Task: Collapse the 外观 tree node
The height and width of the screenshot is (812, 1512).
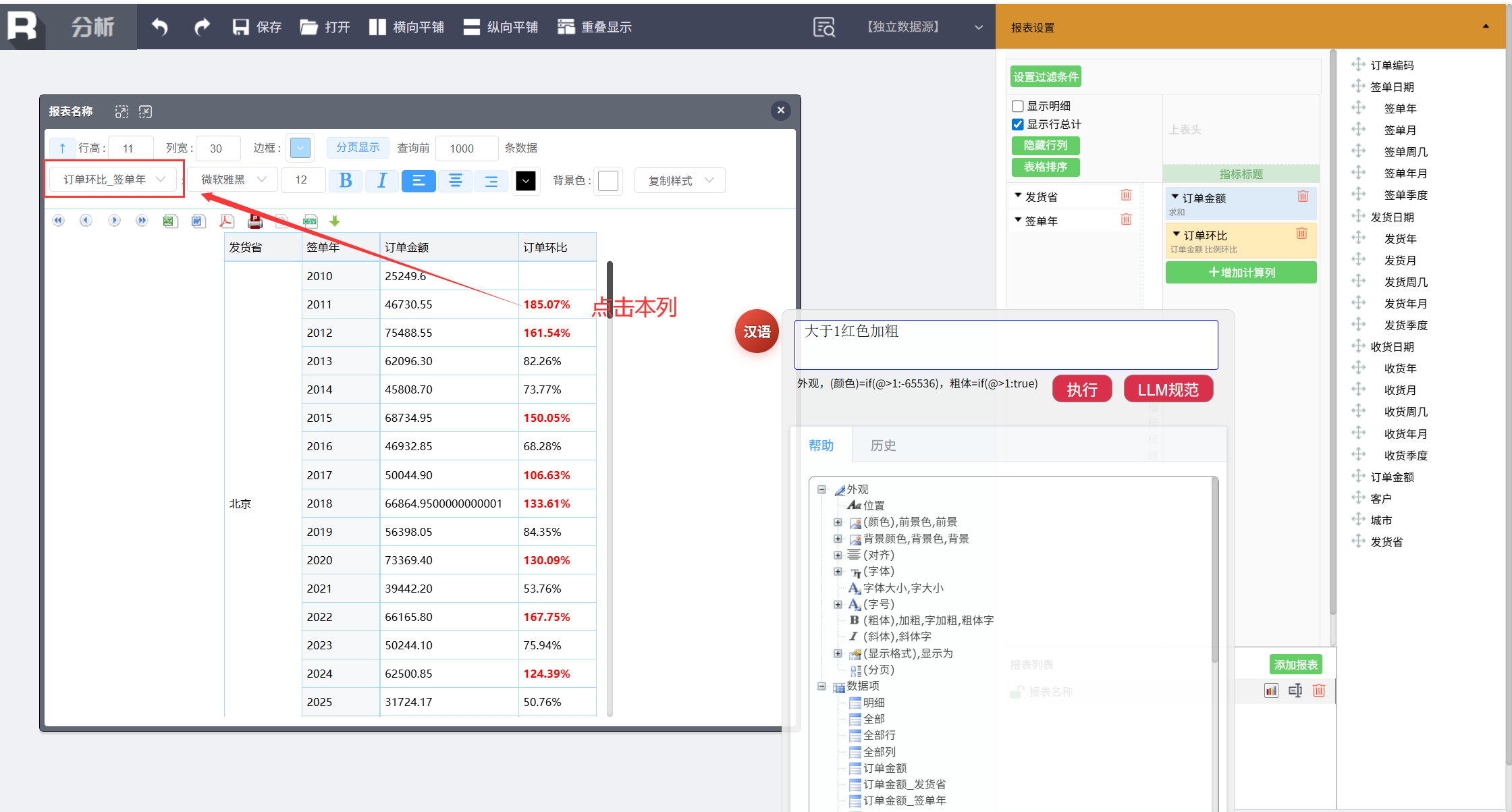Action: click(821, 489)
